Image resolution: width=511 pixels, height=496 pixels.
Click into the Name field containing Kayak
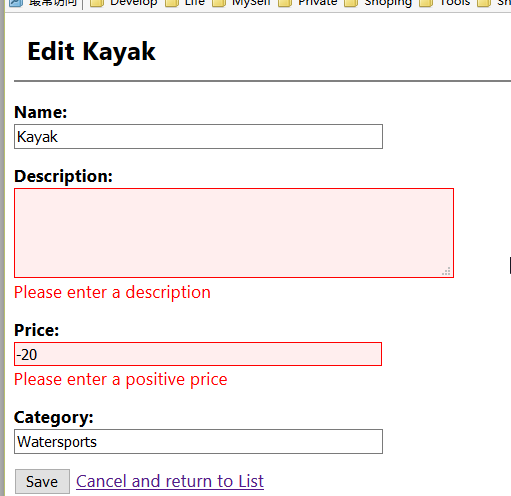[198, 137]
